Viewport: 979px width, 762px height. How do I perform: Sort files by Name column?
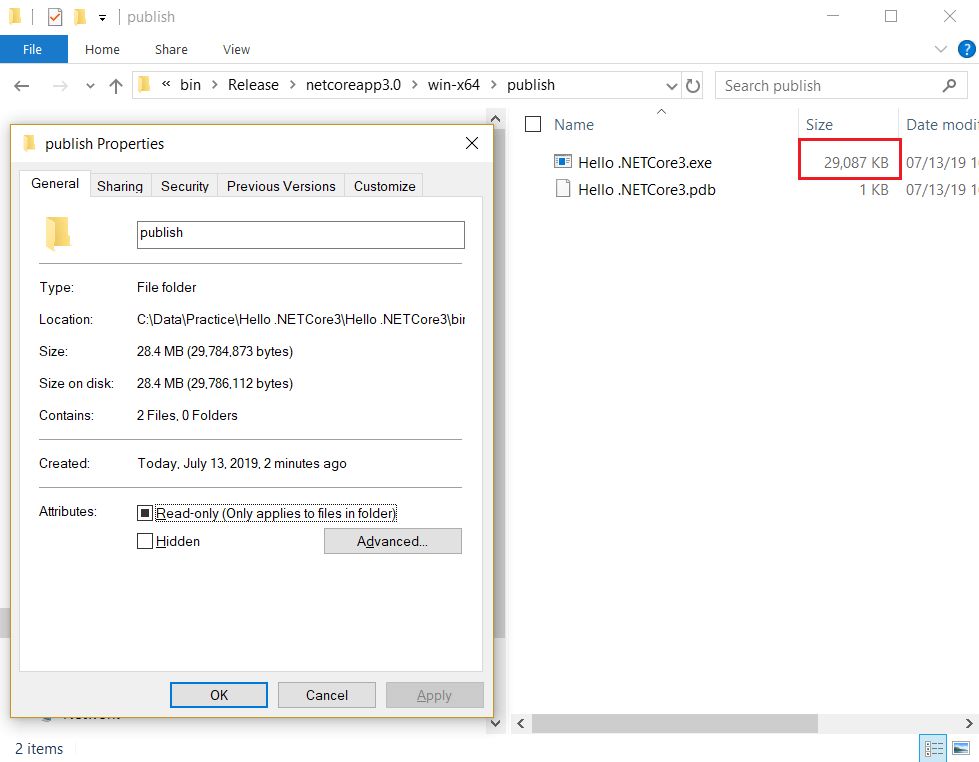click(x=574, y=124)
